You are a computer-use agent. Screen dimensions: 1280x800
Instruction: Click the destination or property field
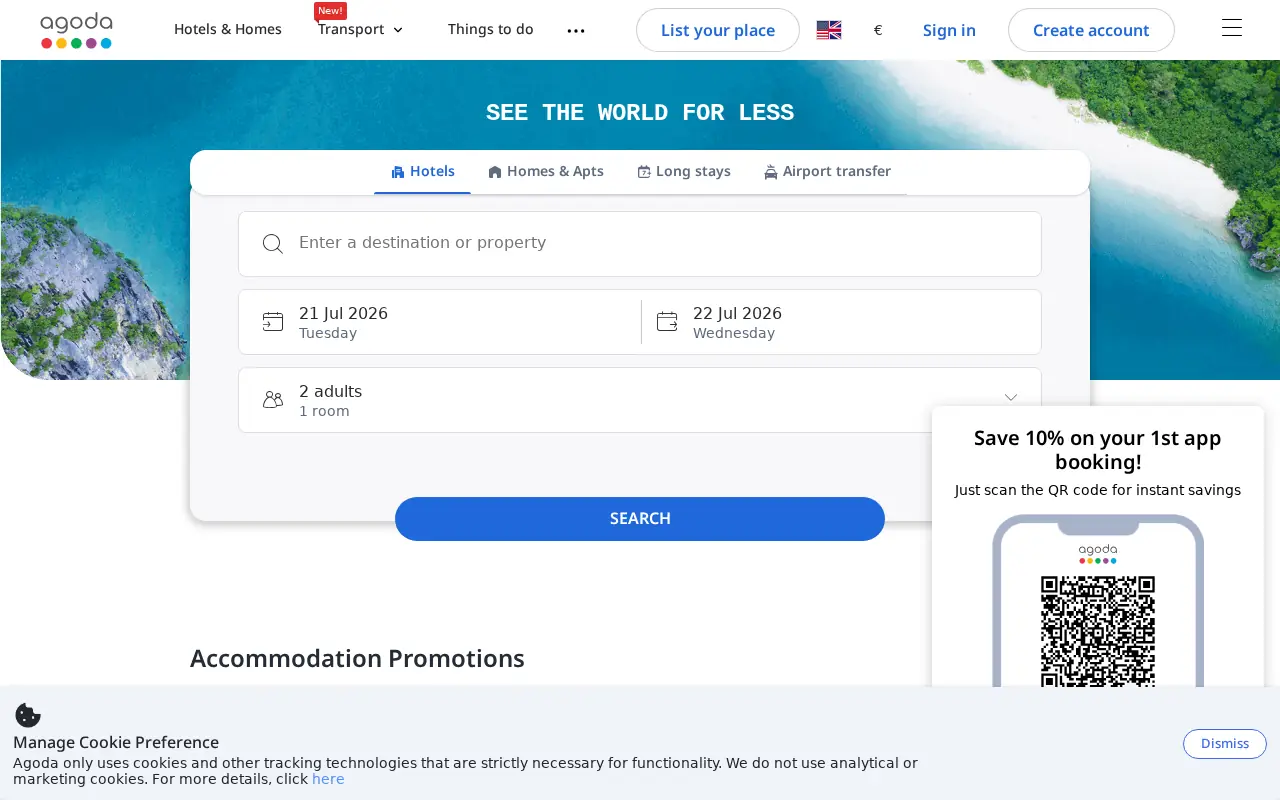[x=640, y=244]
